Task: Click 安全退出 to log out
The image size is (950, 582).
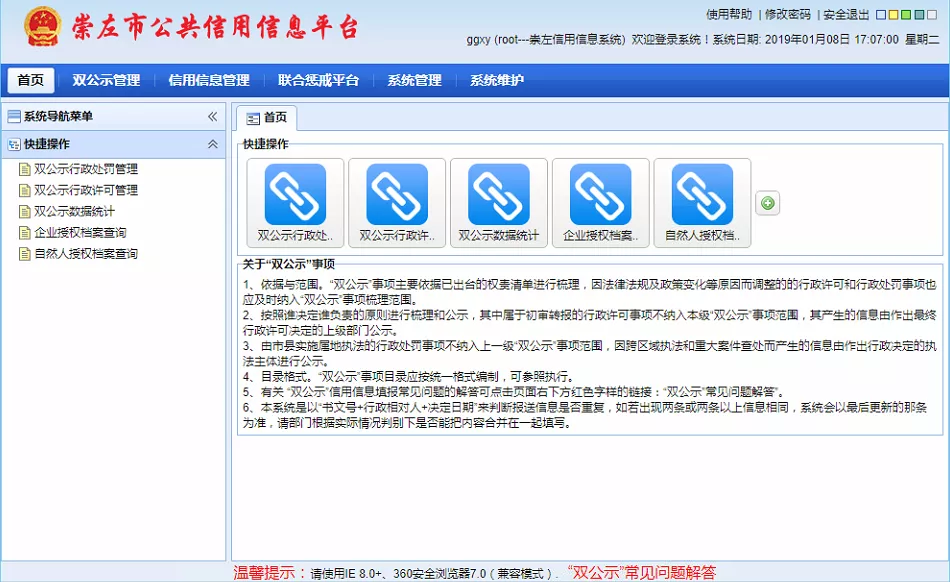Action: coord(846,15)
